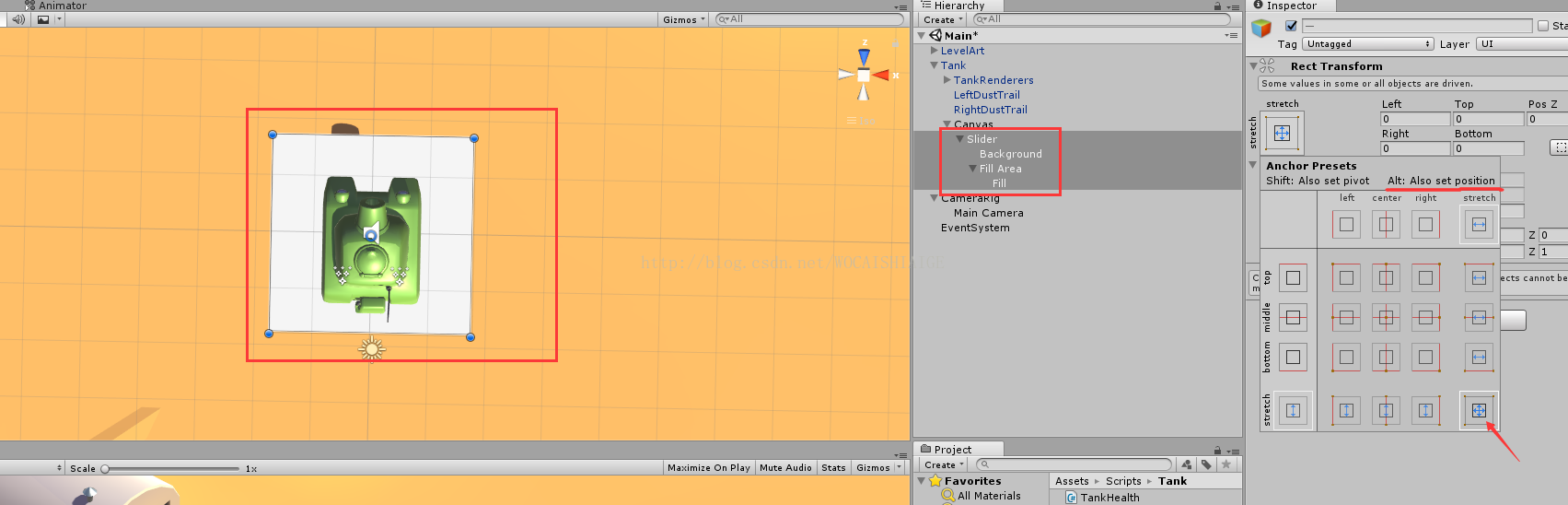Collapse the Main scene foldout
Screen dimensions: 1568x505
point(922,36)
